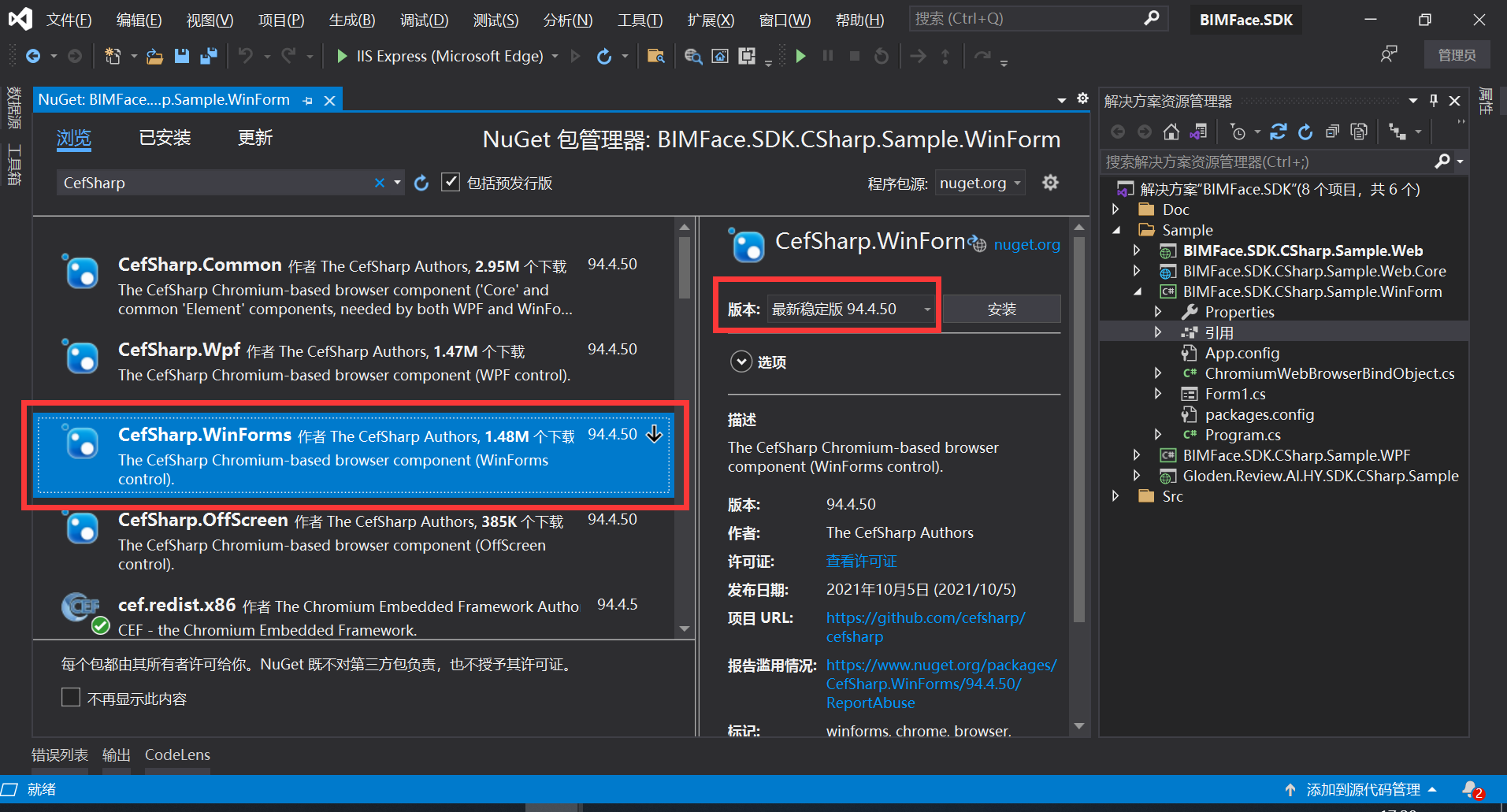Pin the Solution Explorer panel
The width and height of the screenshot is (1507, 812).
tap(1434, 101)
